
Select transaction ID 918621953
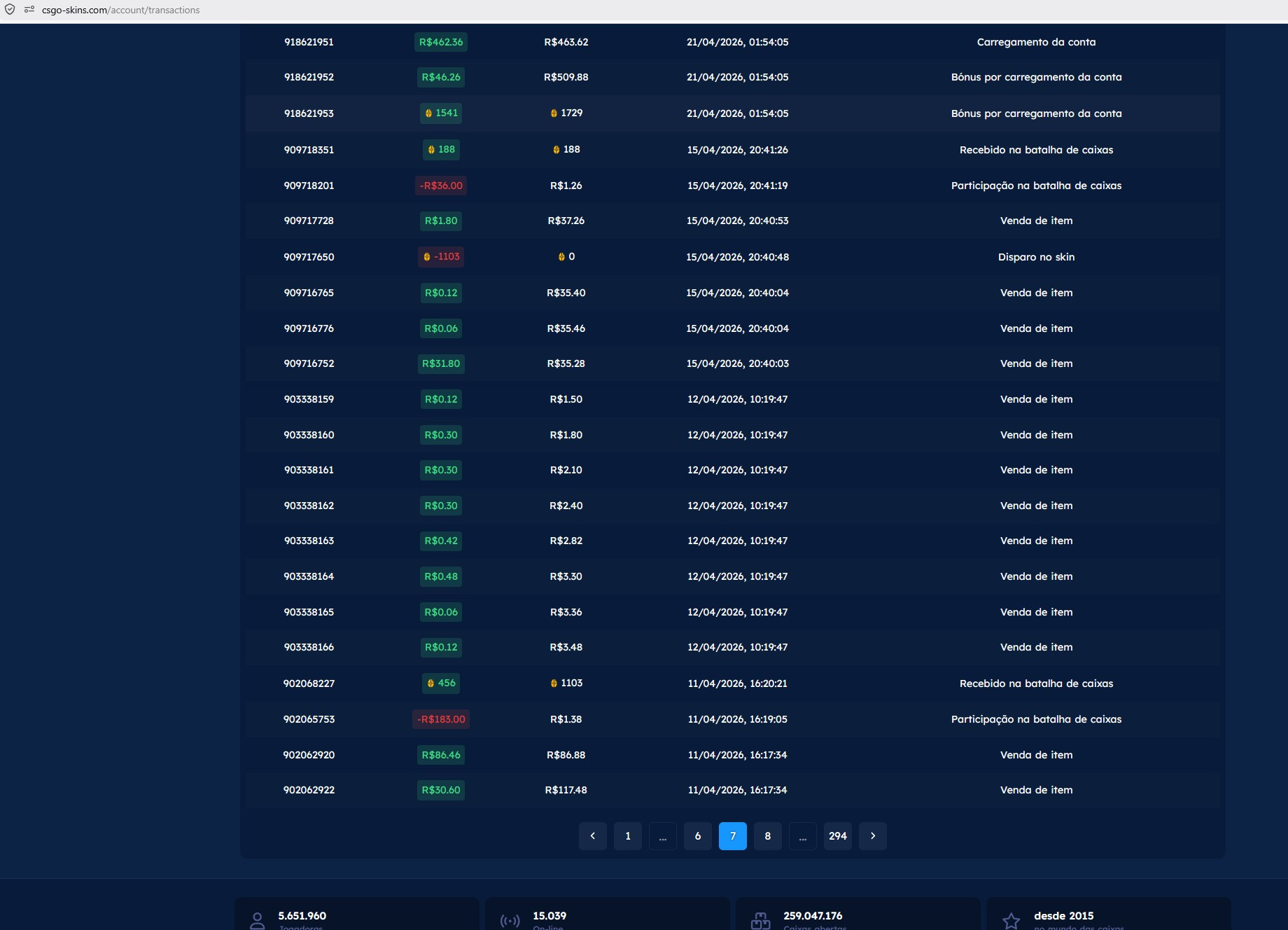pos(309,113)
